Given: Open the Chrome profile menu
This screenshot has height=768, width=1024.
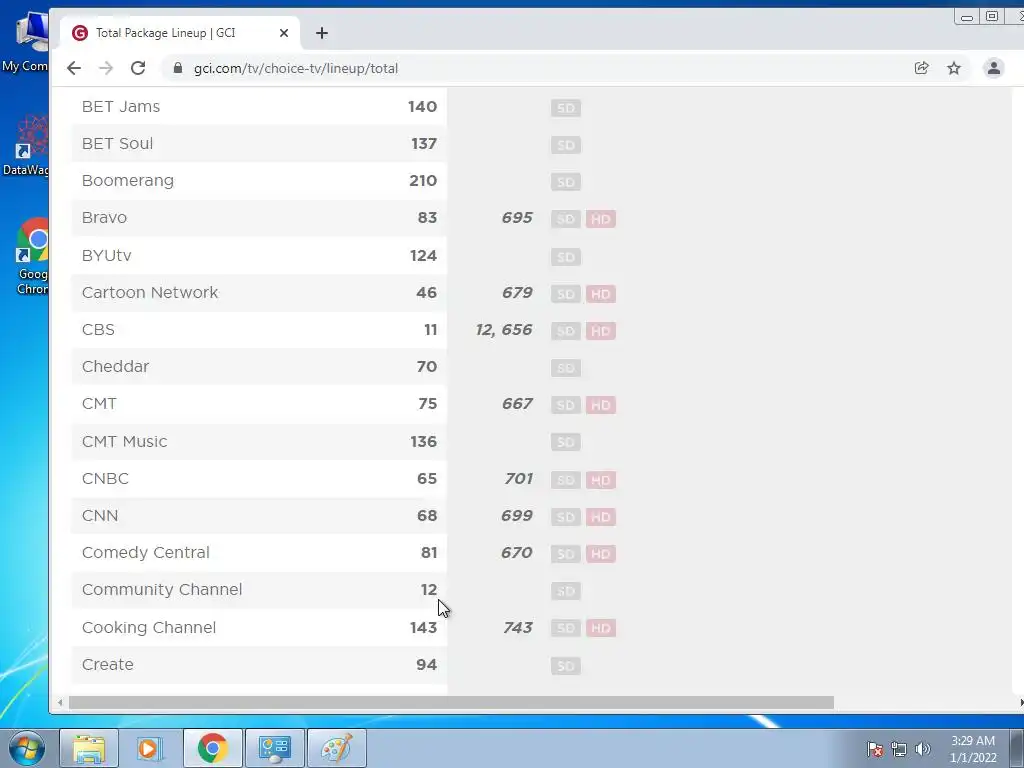Looking at the screenshot, I should pos(993,68).
